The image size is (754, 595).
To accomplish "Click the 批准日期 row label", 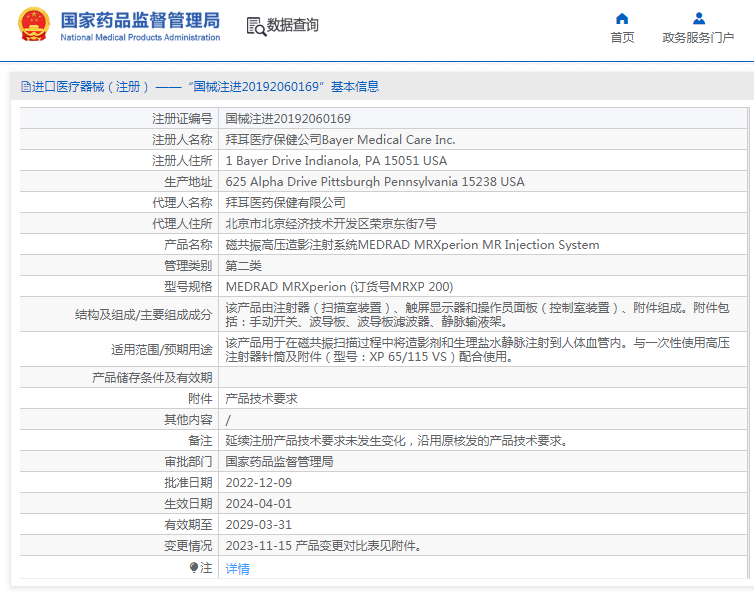I will tap(188, 482).
